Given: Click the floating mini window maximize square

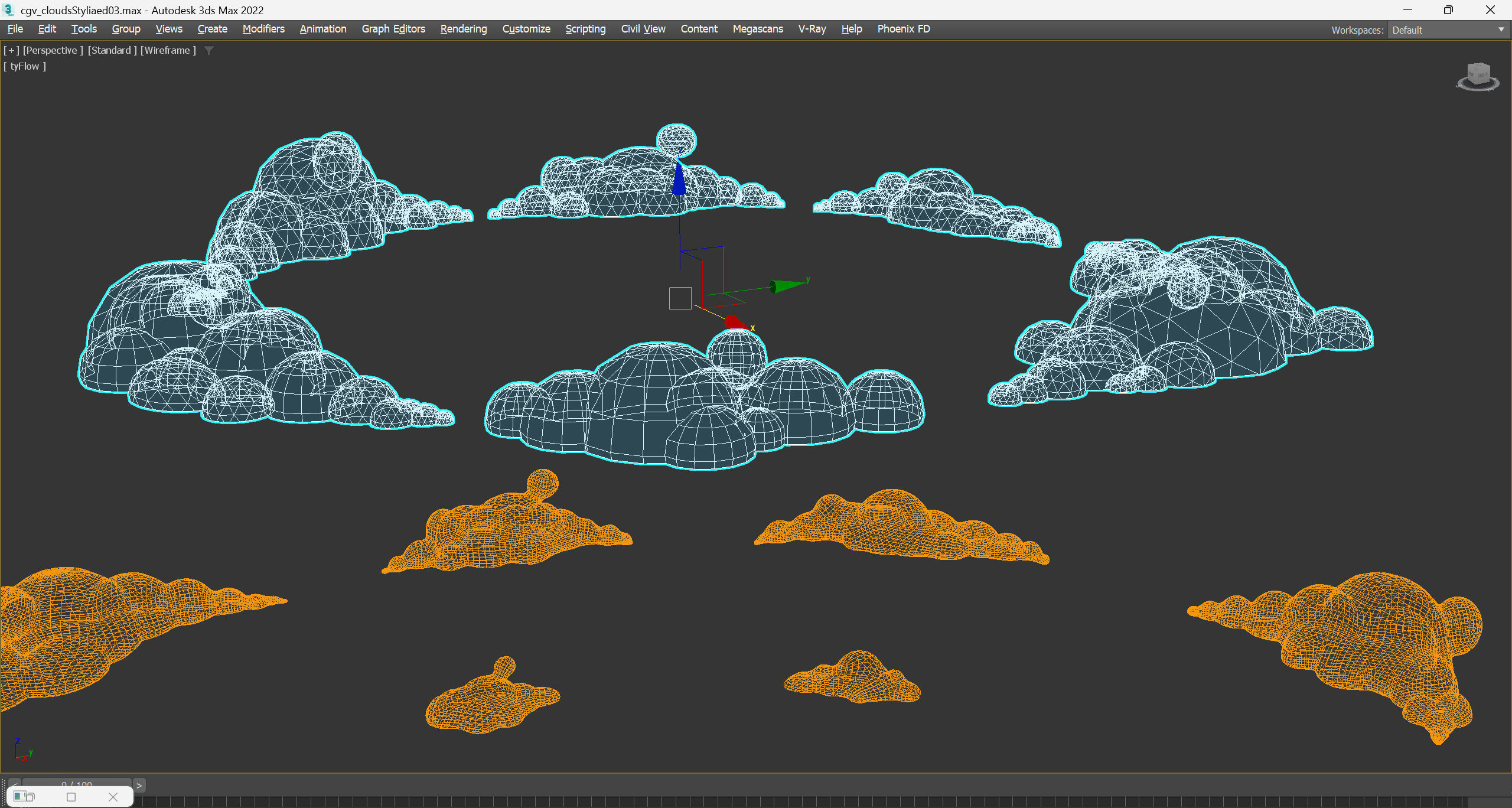Looking at the screenshot, I should point(71,797).
